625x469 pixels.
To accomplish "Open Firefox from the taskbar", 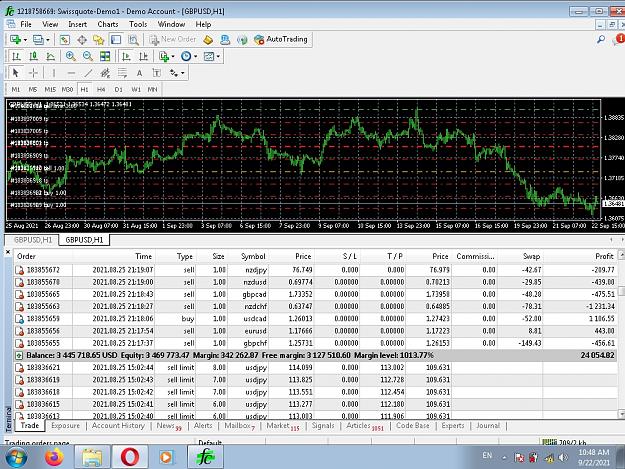I will point(54,457).
